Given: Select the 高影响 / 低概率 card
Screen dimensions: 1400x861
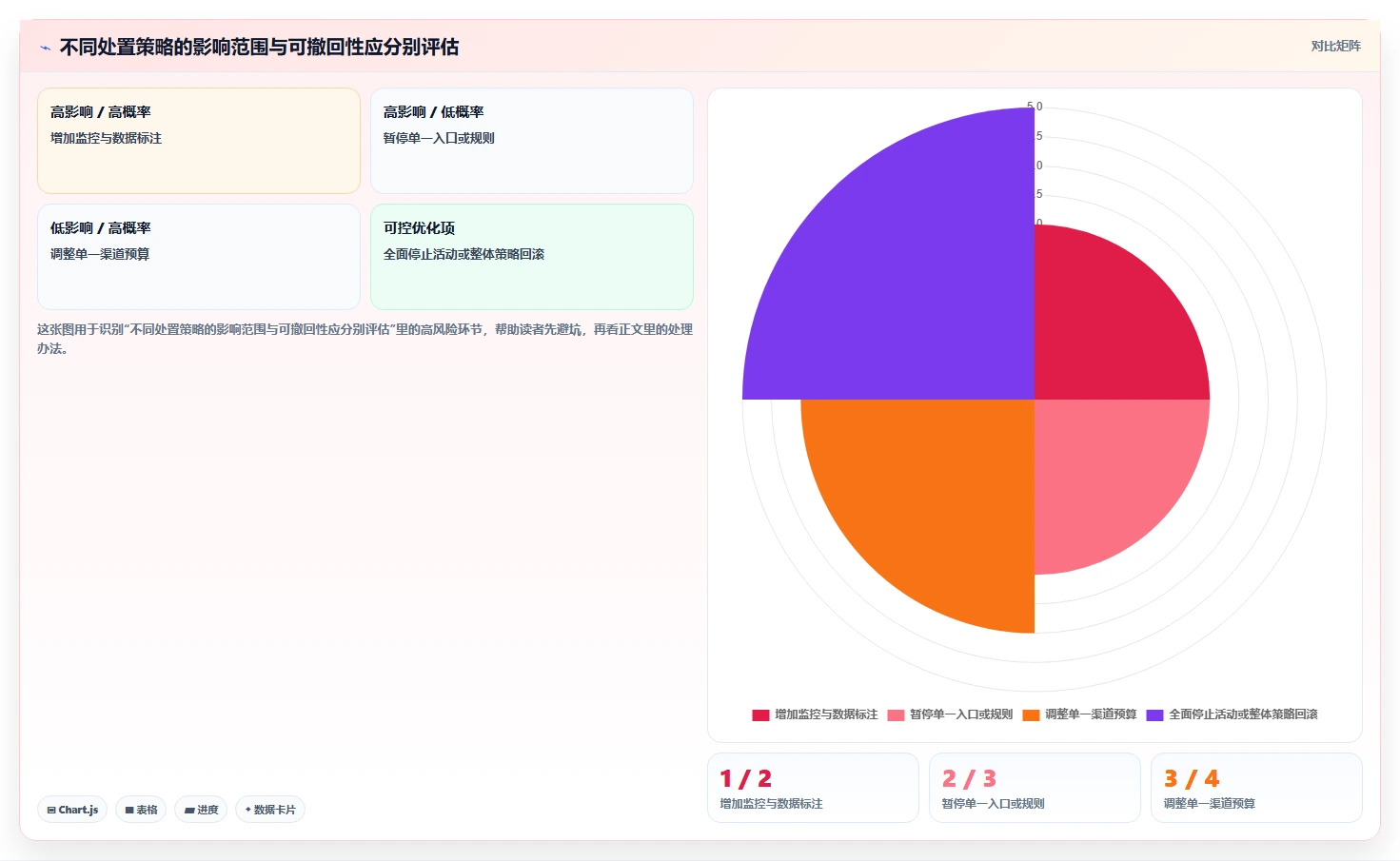Looking at the screenshot, I should 532,141.
